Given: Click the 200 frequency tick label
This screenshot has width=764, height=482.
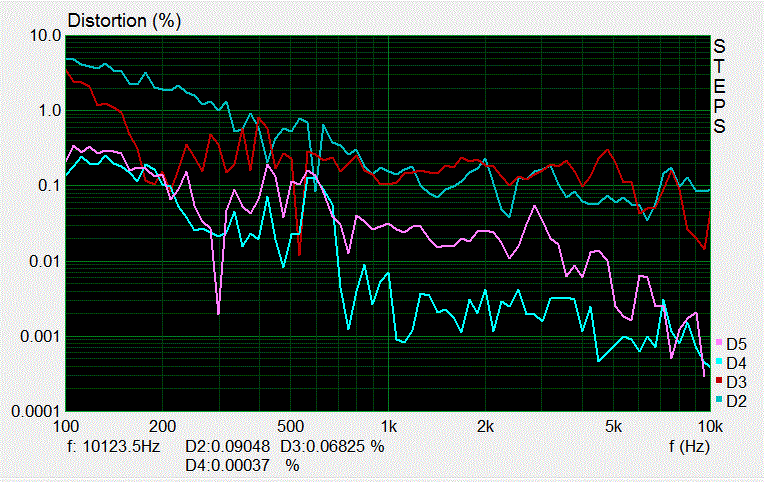Looking at the screenshot, I should tap(162, 427).
